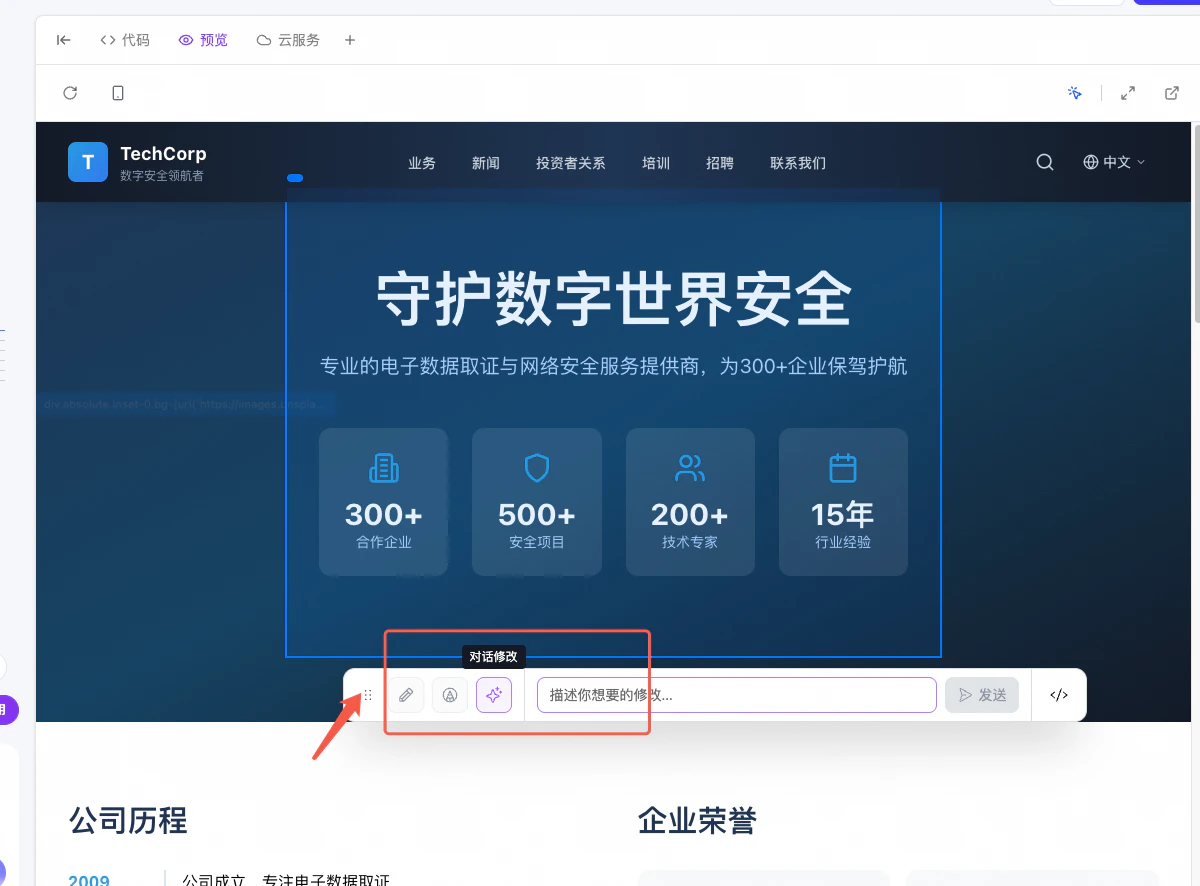Screen dimensions: 1200x886
Task: Click the people icon above 200+
Action: 690,468
